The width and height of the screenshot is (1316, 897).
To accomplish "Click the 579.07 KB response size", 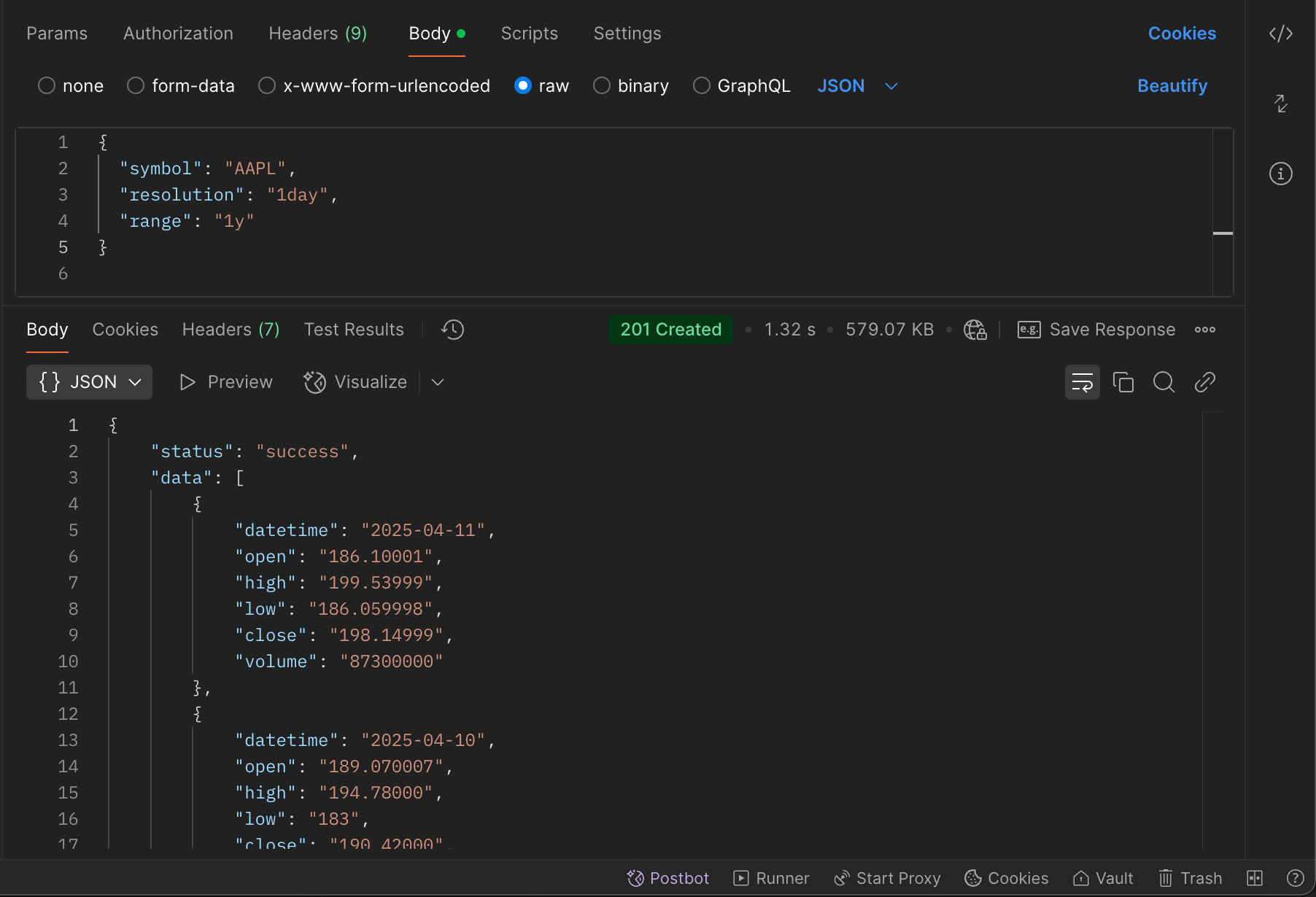I will click(889, 330).
